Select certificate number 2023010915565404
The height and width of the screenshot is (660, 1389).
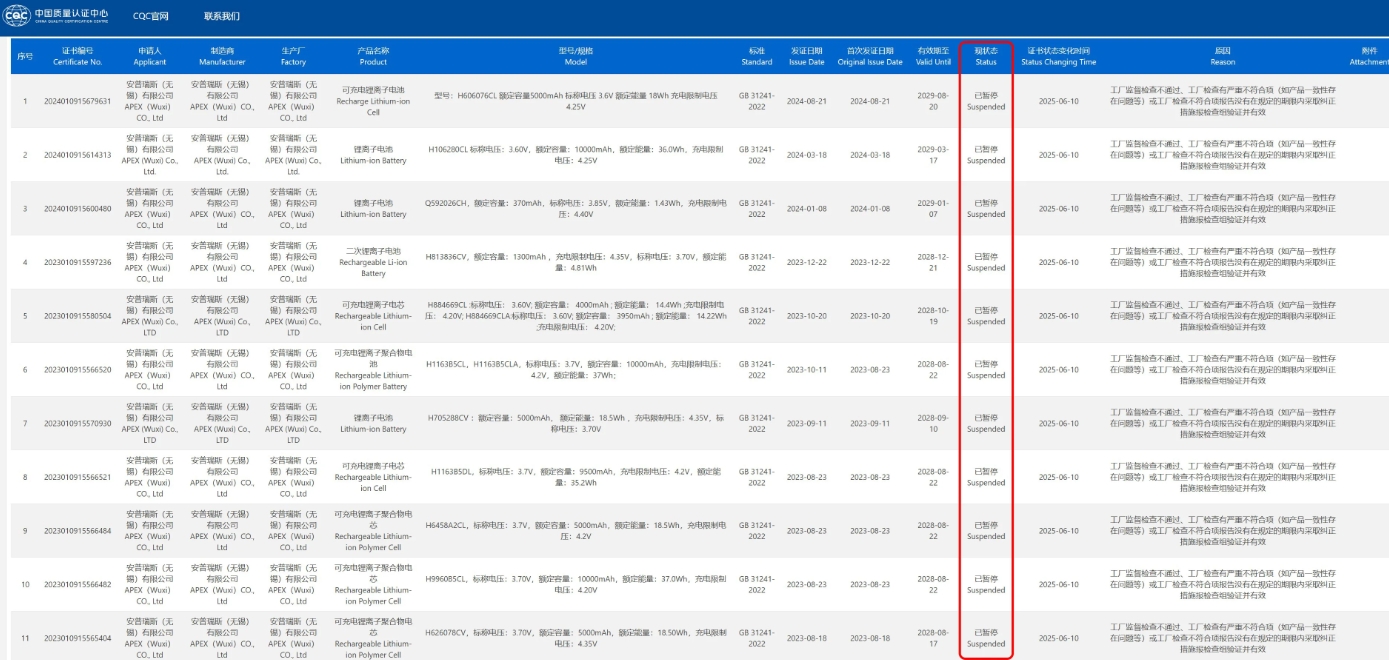point(78,638)
